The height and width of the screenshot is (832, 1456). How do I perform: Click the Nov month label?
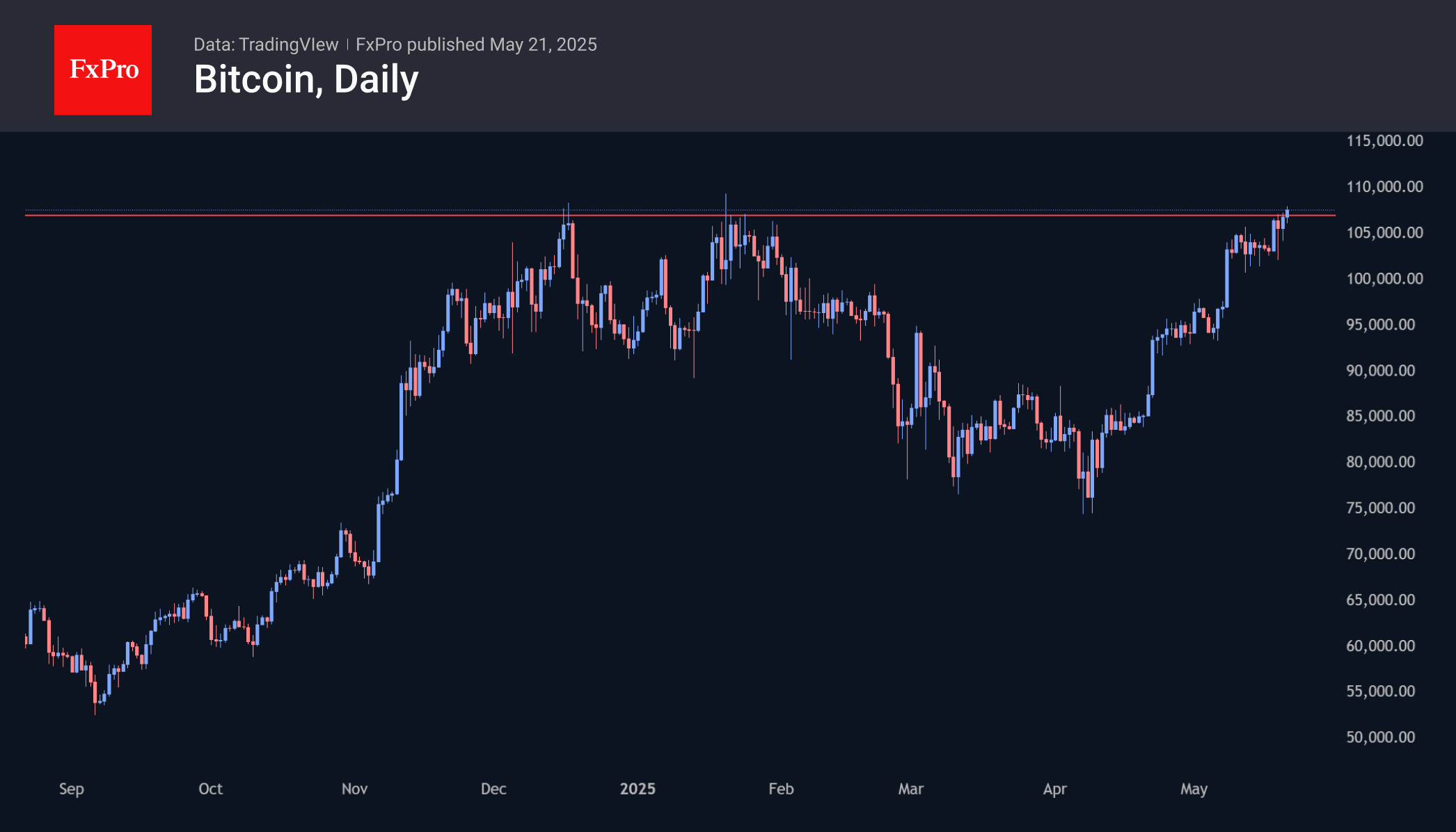354,789
